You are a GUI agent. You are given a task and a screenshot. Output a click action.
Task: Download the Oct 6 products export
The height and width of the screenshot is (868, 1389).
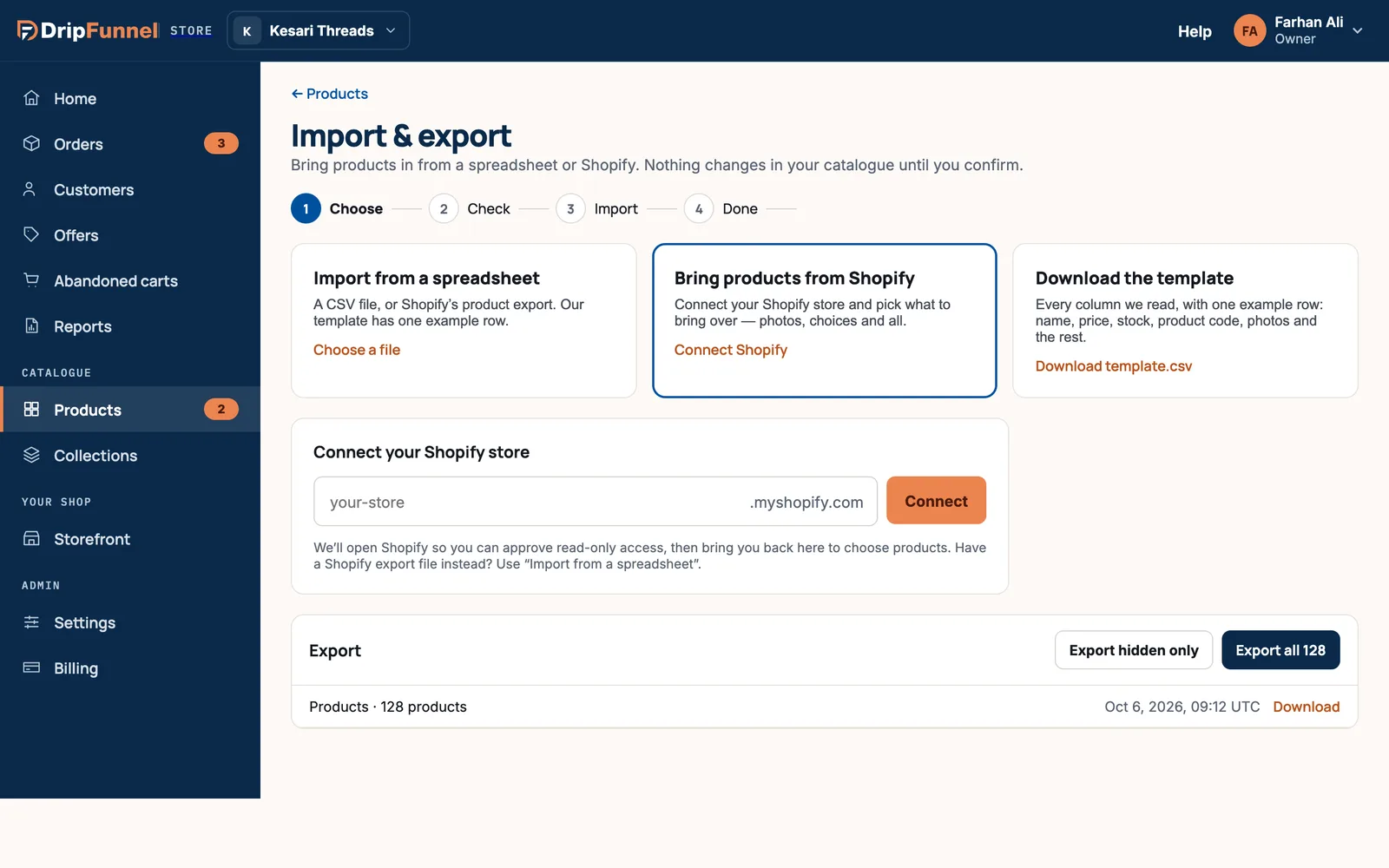coord(1307,707)
